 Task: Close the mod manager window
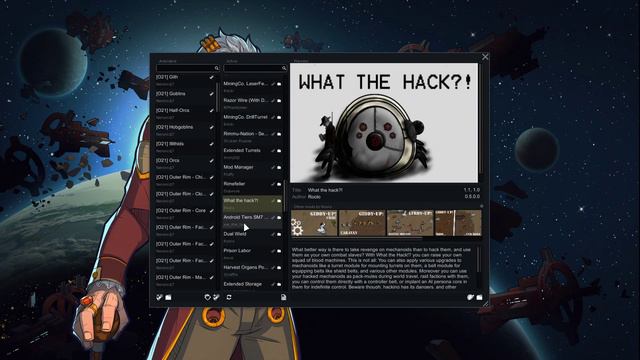[x=485, y=57]
